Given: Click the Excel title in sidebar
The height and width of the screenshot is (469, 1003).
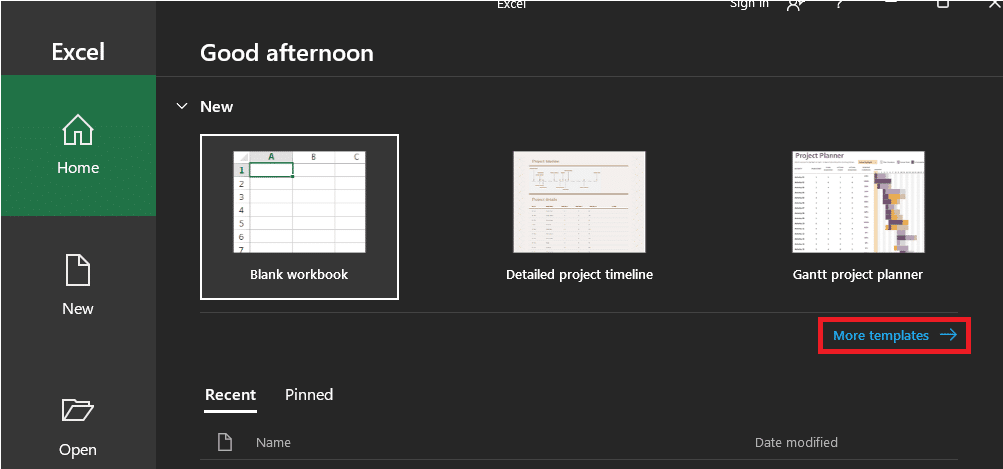Looking at the screenshot, I should pos(78,52).
